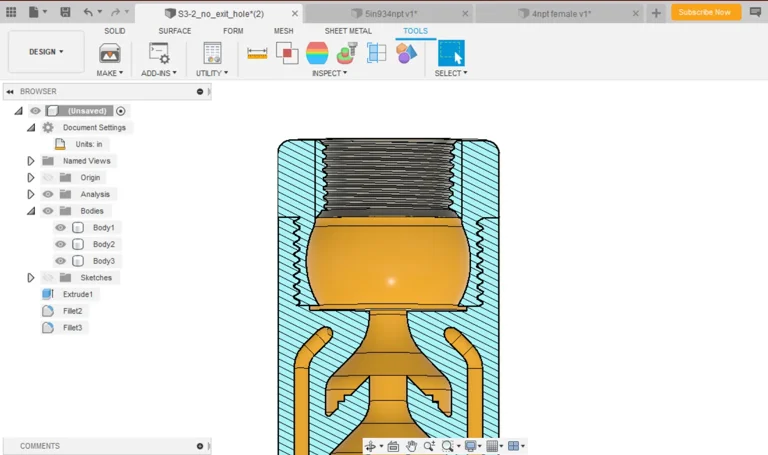768x455 pixels.
Task: Open the Add-Ins scripts icon
Action: tap(158, 53)
